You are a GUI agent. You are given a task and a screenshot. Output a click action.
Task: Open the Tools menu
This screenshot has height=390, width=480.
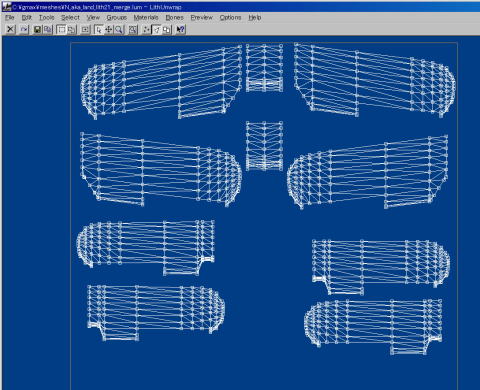click(46, 17)
